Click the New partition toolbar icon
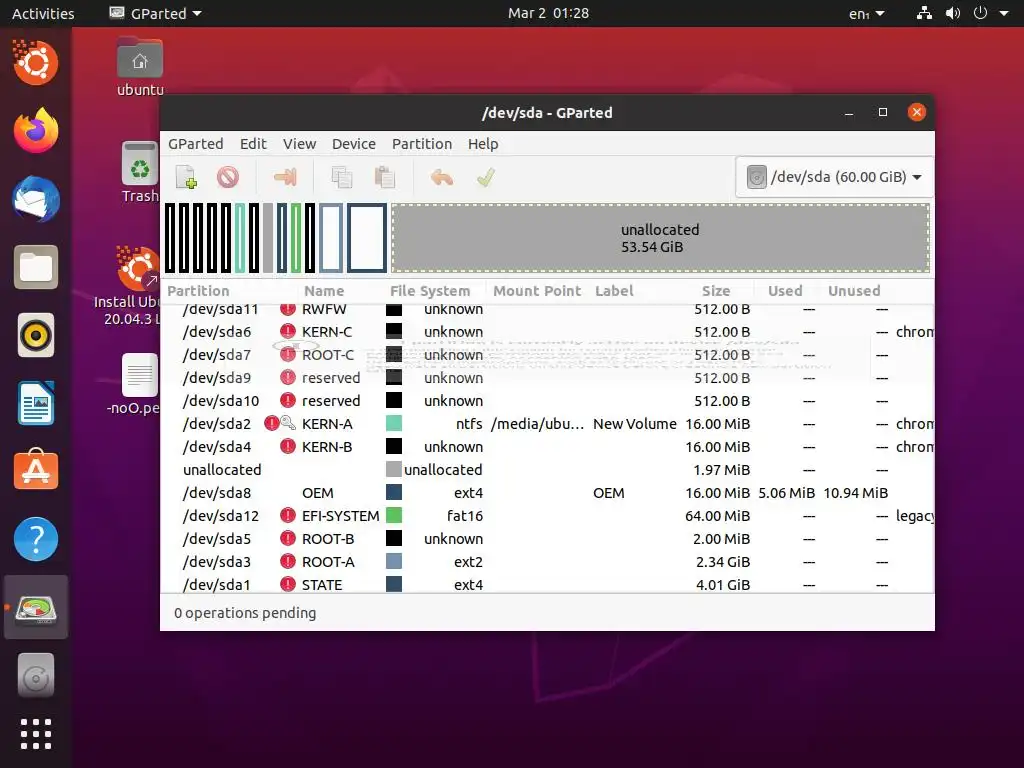The height and width of the screenshot is (768, 1024). (x=187, y=177)
